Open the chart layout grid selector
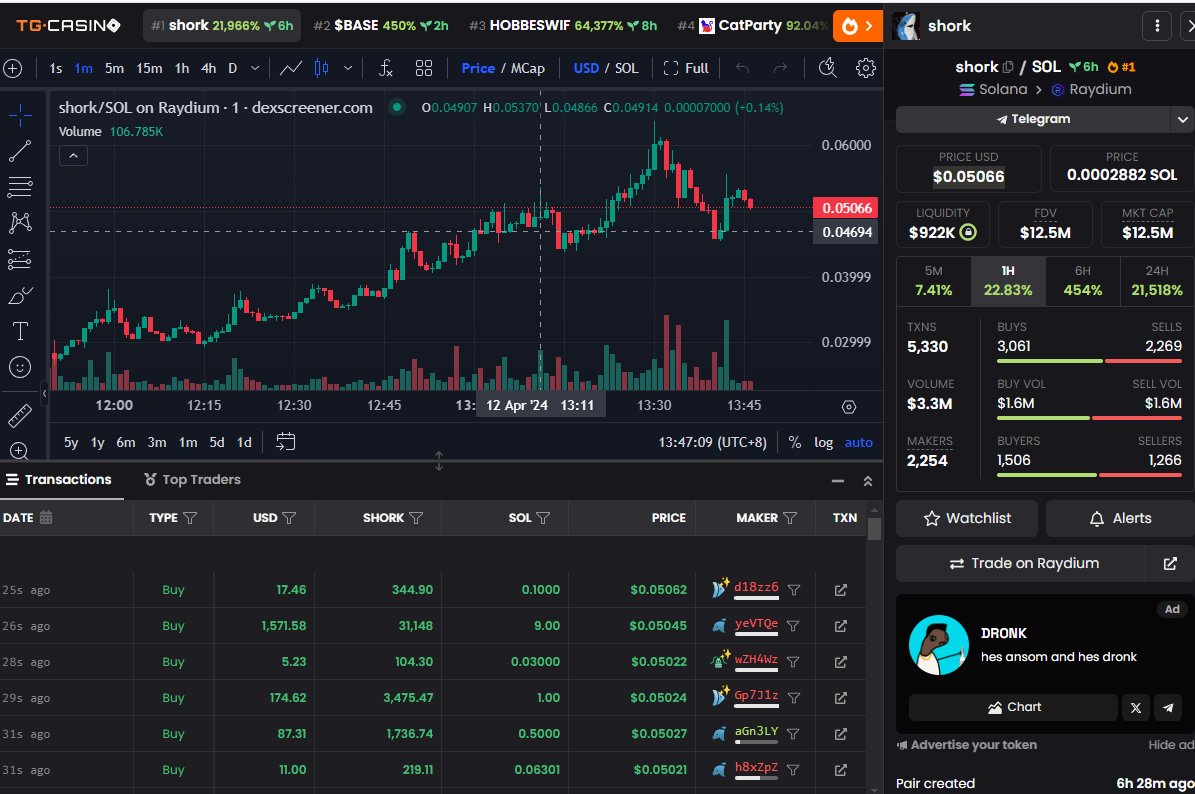Screen dimensions: 1195x794 424,69
